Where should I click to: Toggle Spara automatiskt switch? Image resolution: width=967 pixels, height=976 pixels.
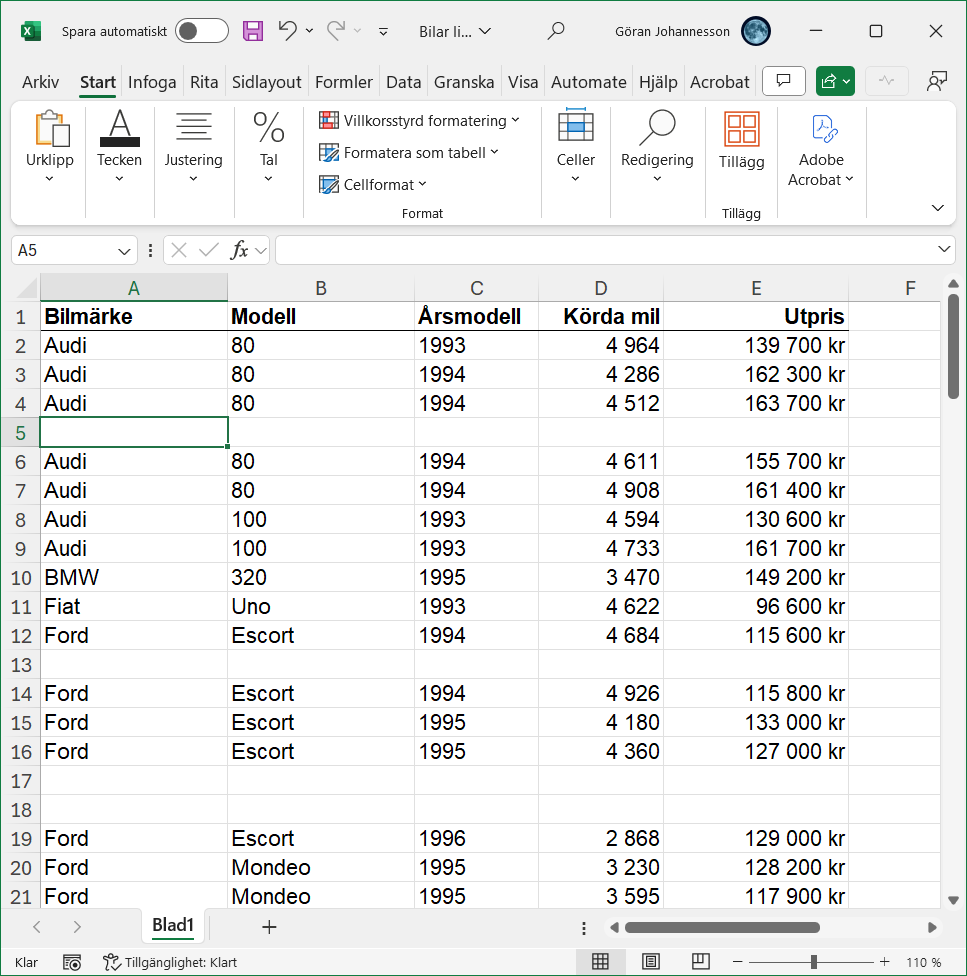(201, 31)
